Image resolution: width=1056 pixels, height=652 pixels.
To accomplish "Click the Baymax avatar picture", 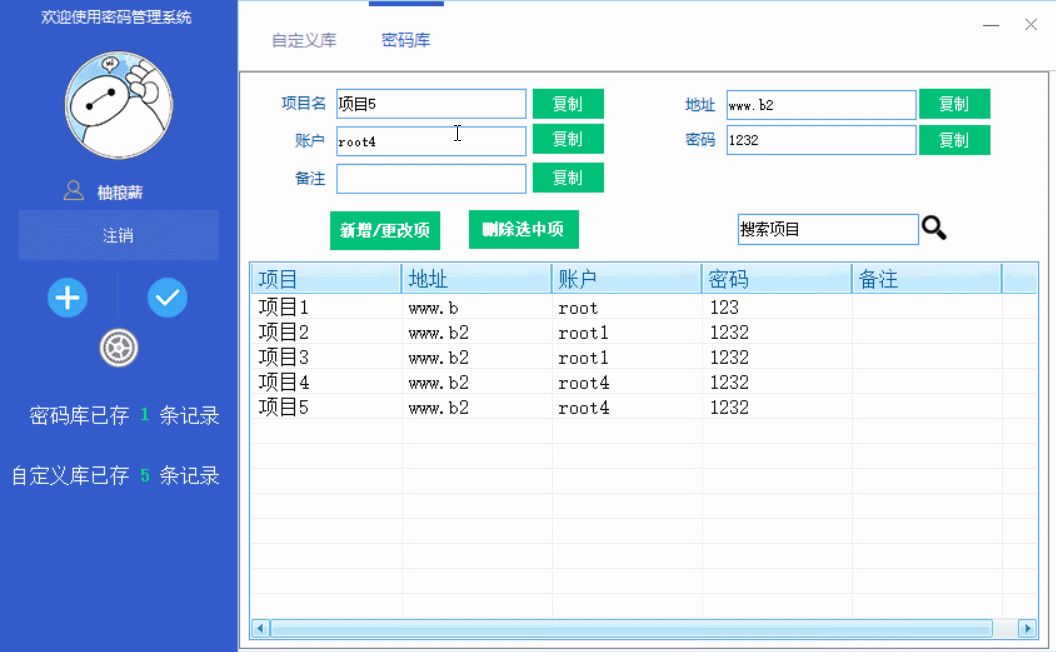I will tap(118, 103).
